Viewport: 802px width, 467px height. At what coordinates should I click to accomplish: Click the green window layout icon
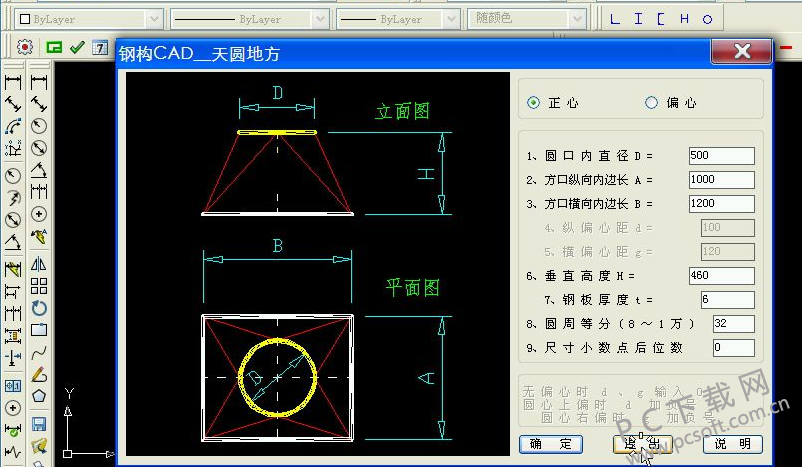[54, 47]
